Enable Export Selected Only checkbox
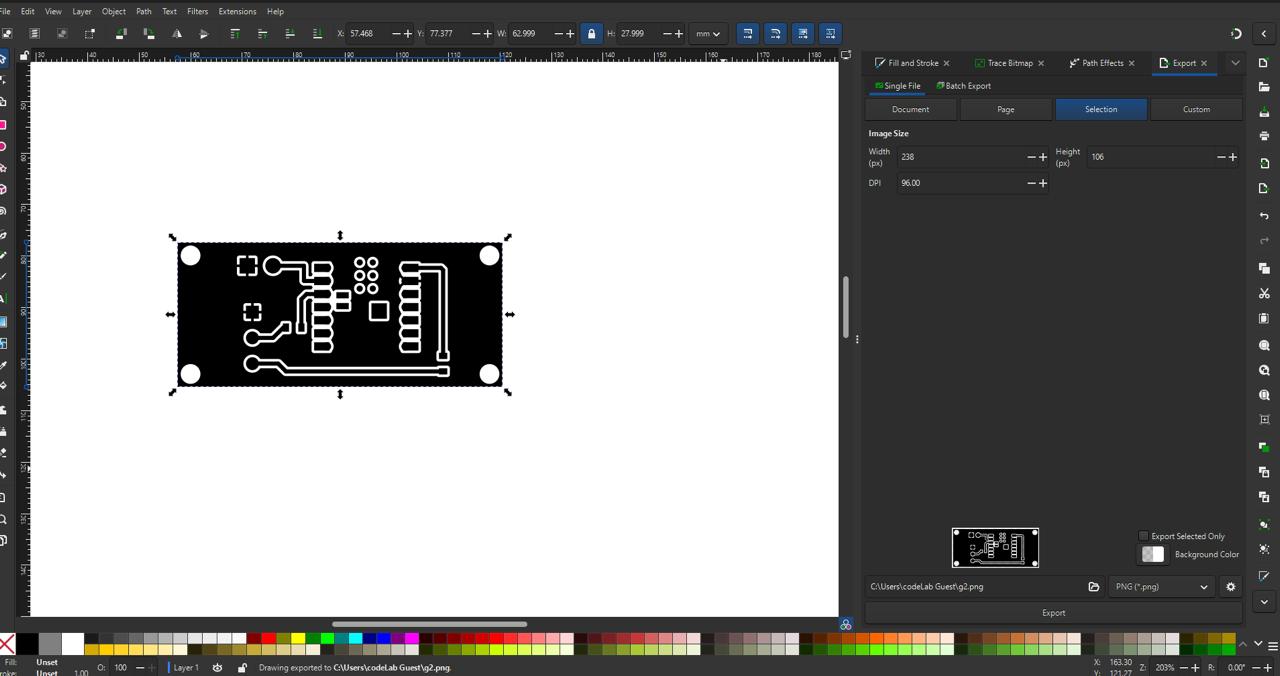 pos(1144,536)
